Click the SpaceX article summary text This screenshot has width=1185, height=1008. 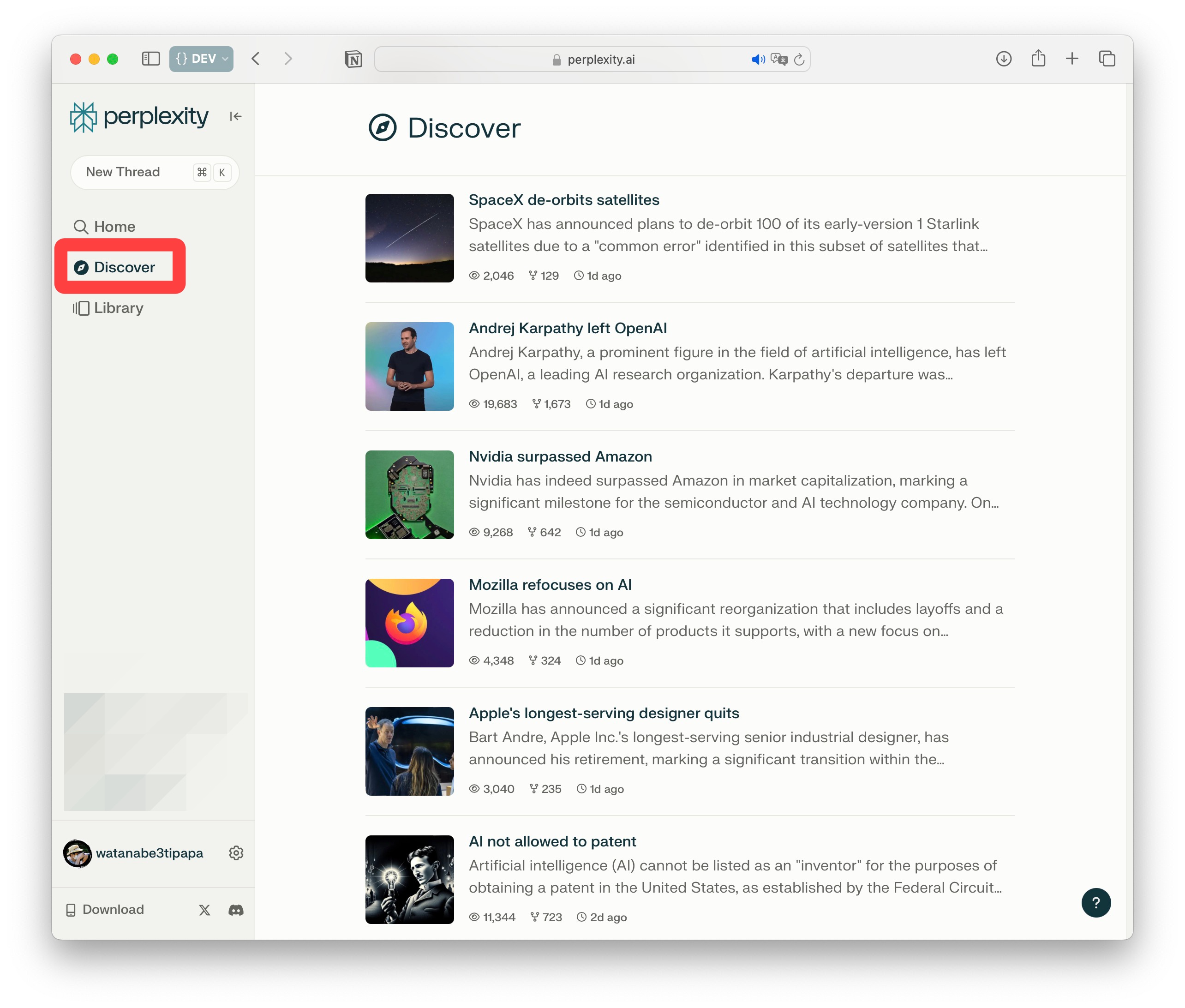pos(728,235)
